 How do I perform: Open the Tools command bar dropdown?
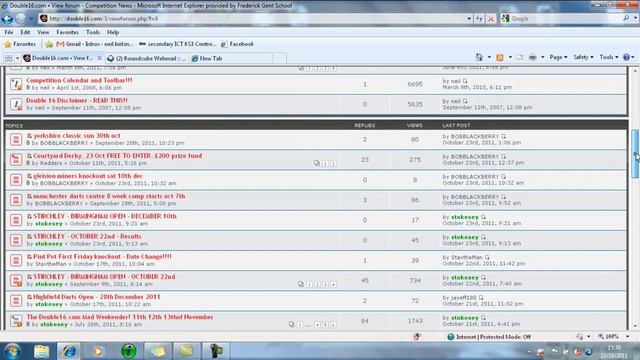click(609, 57)
